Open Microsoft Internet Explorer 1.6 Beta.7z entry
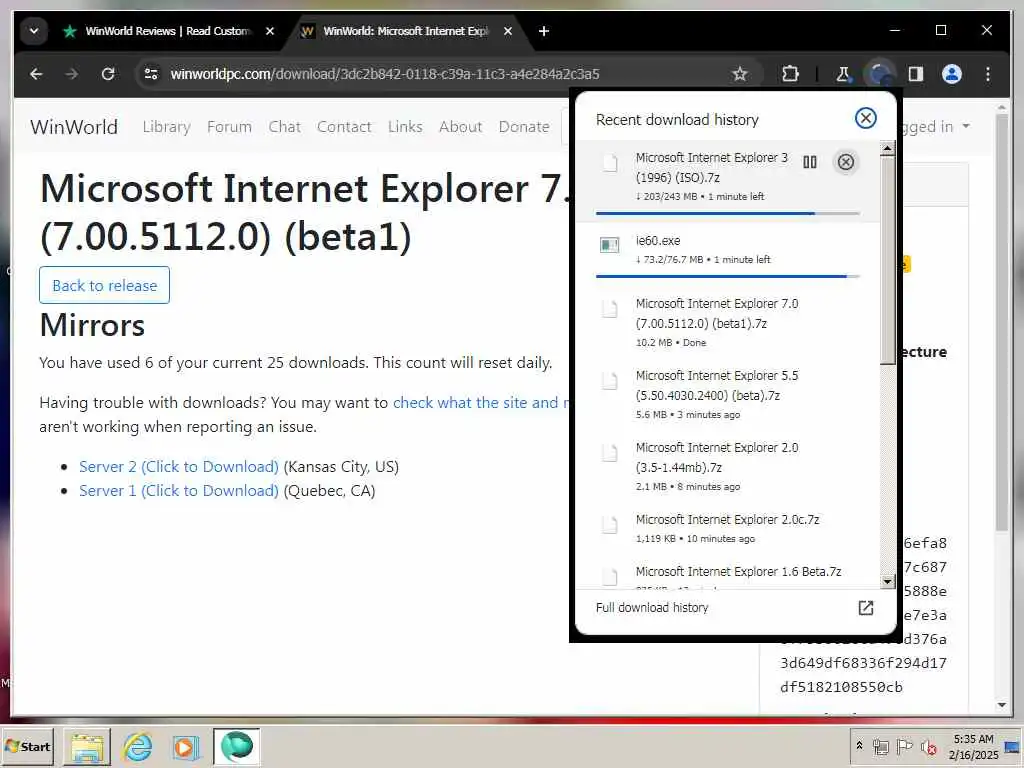1024x768 pixels. point(728,572)
